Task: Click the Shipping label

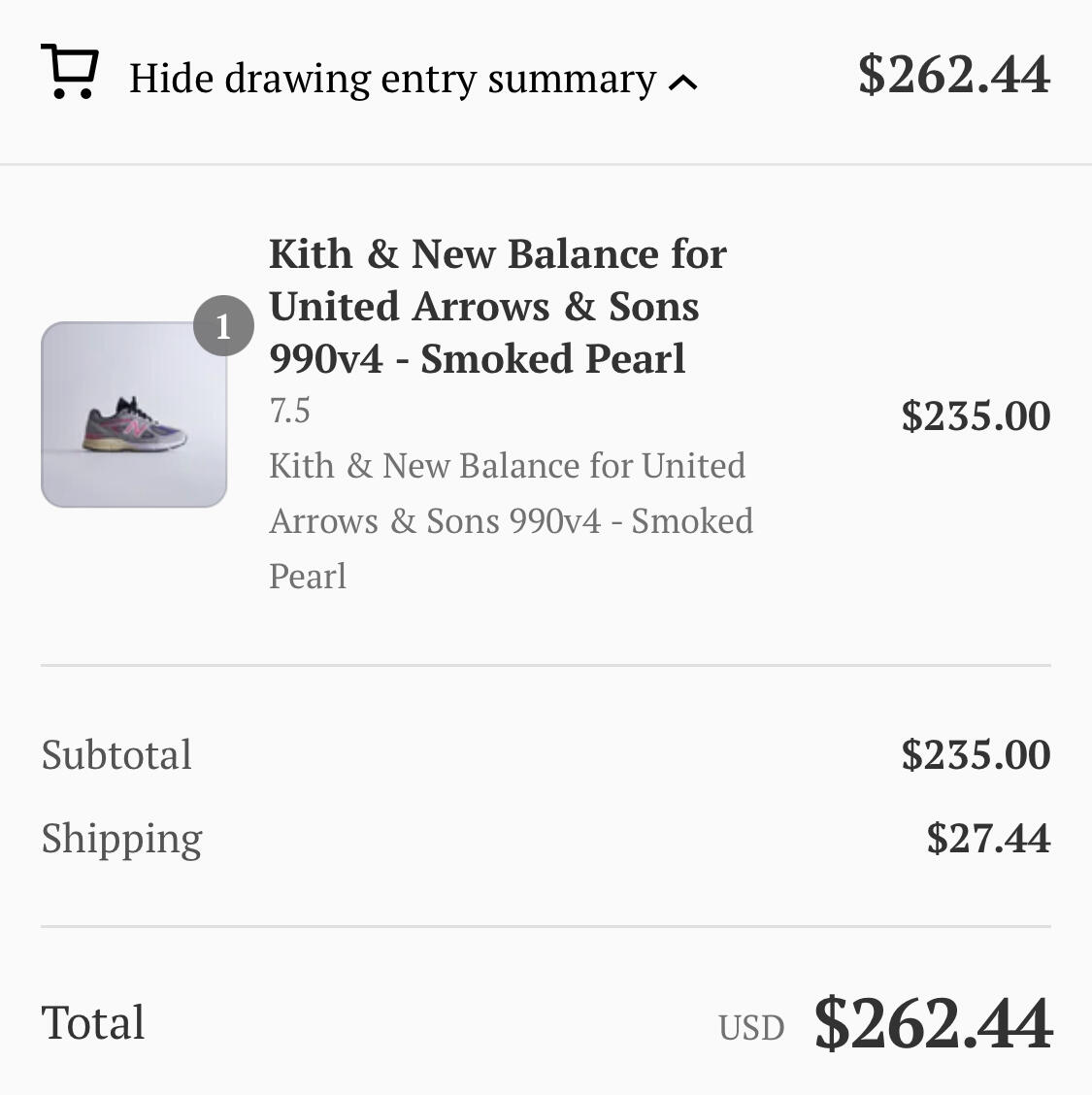Action: (x=121, y=838)
